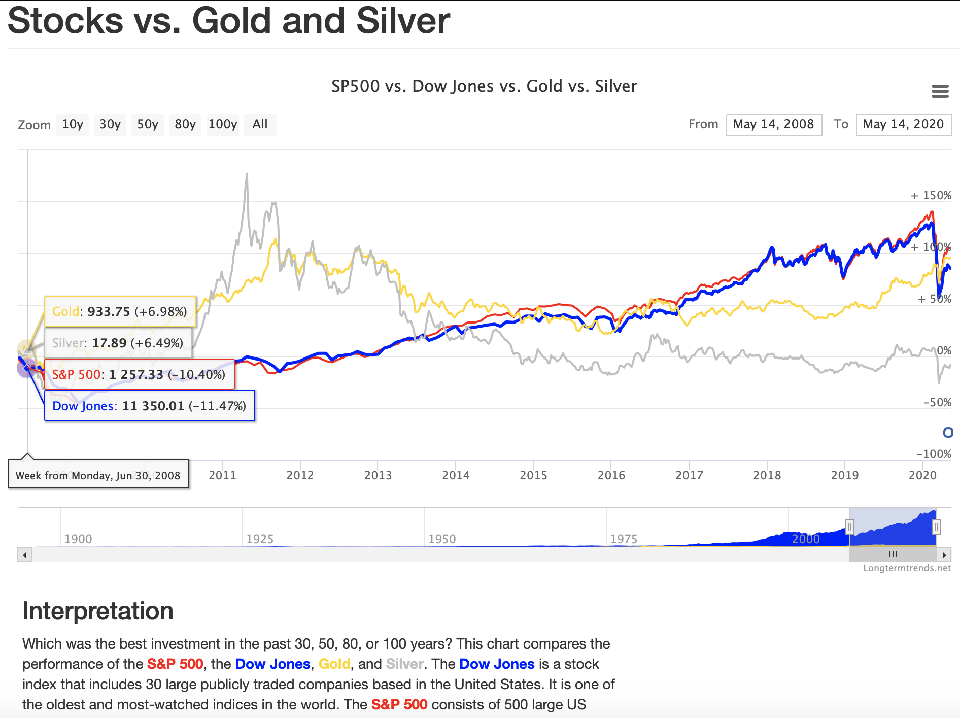Open the chart context hamburger menu
The width and height of the screenshot is (960, 718).
click(939, 92)
